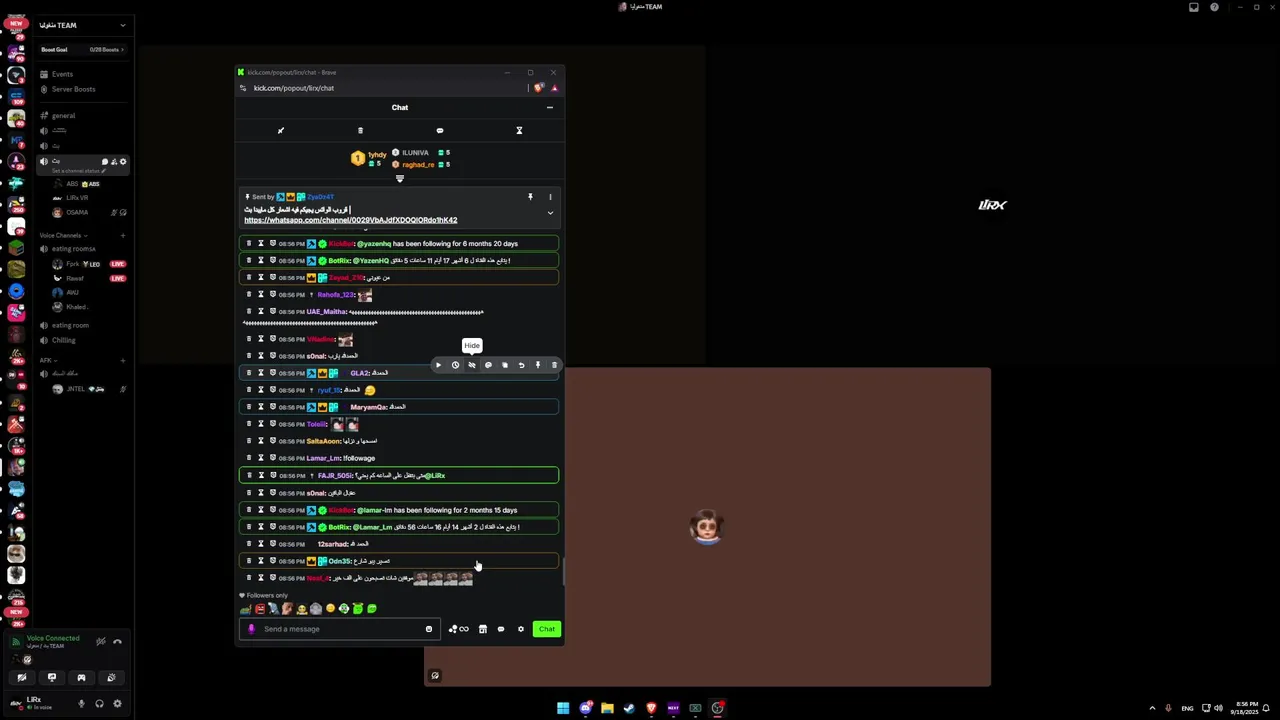Copy message via the hover toolbar copy icon
This screenshot has width=1280, height=720.
(x=505, y=365)
